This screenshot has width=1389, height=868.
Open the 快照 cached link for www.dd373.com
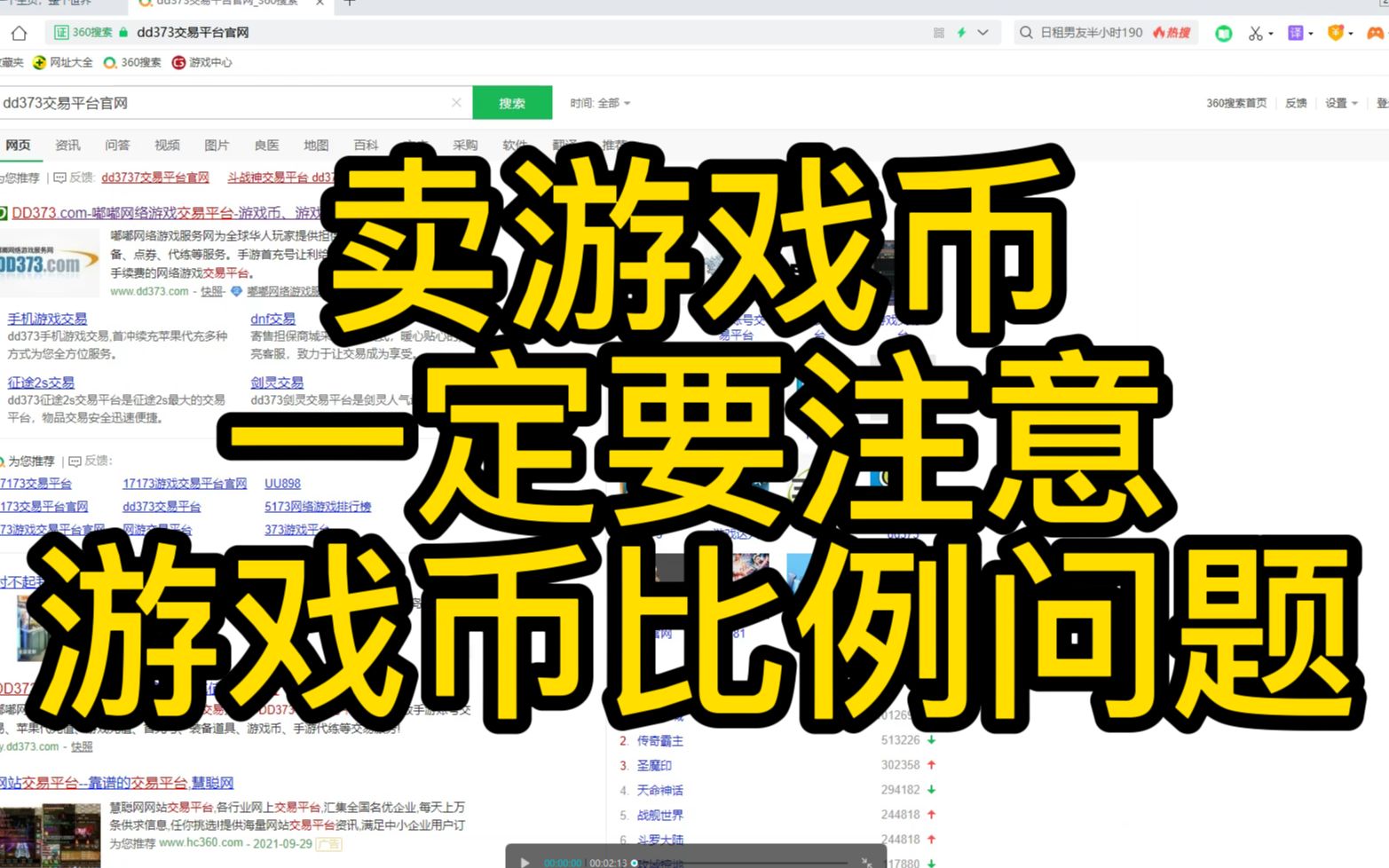click(211, 291)
